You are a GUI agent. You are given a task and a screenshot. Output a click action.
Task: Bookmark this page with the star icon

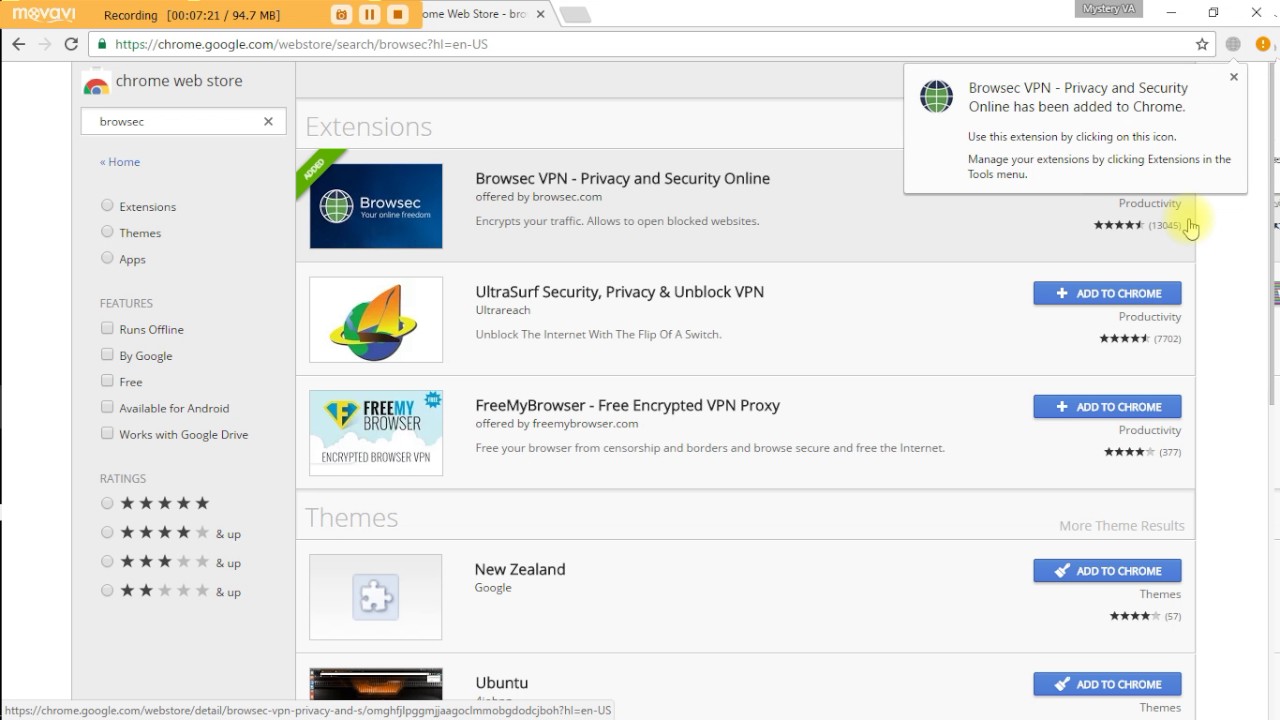point(1202,44)
